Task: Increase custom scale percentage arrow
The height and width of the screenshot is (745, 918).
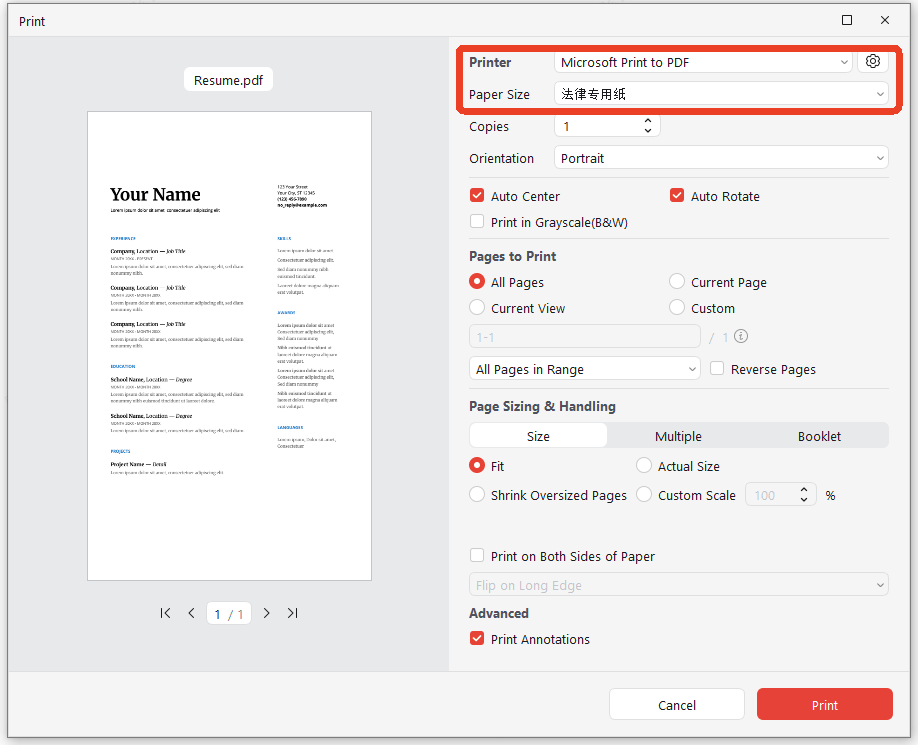Action: pyautogui.click(x=804, y=489)
